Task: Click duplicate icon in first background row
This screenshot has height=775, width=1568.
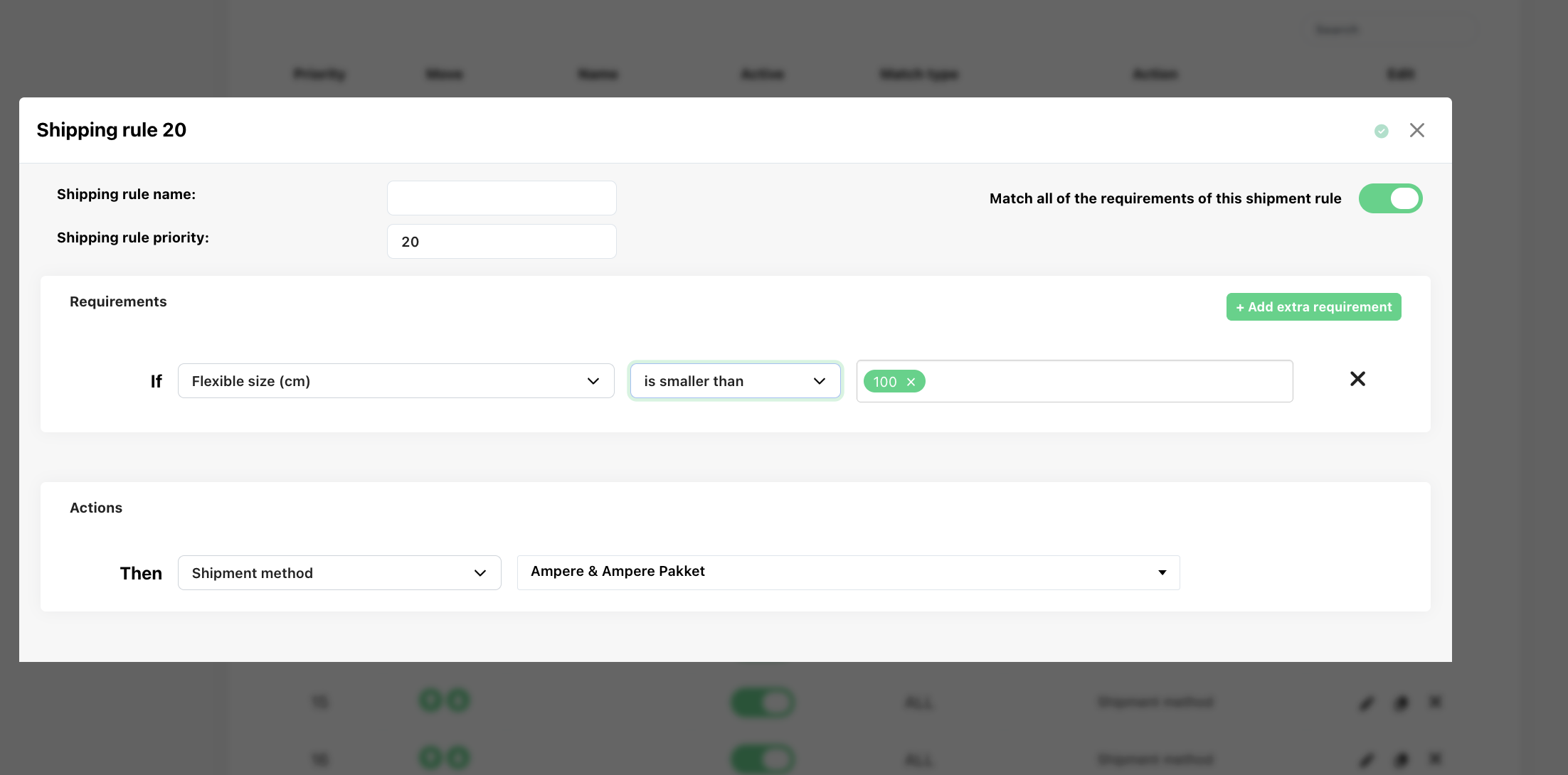Action: [x=1401, y=703]
